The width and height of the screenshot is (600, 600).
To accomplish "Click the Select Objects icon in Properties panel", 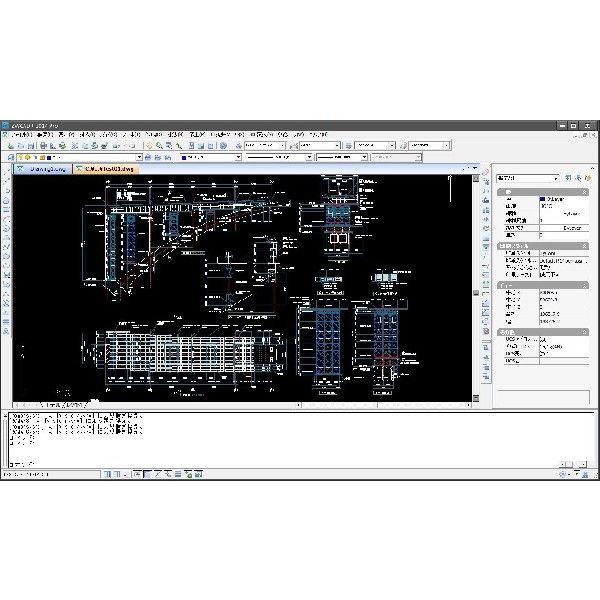I will coord(578,178).
